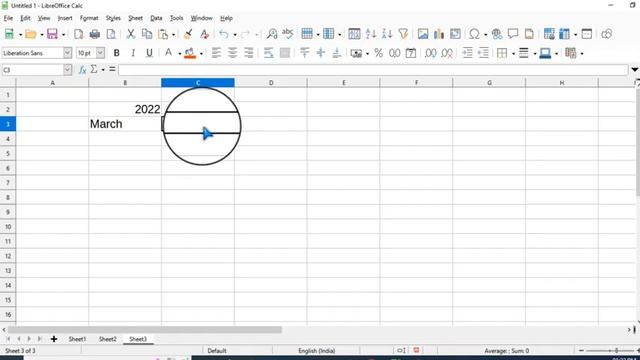Toggle Bold formatting
This screenshot has width=640, height=360.
[117, 53]
